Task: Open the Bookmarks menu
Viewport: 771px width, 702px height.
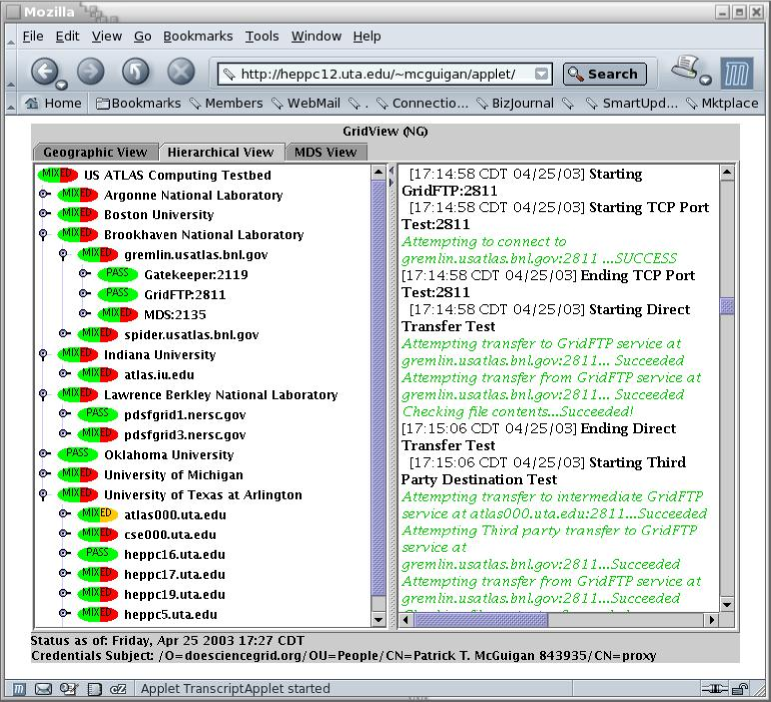Action: click(197, 36)
